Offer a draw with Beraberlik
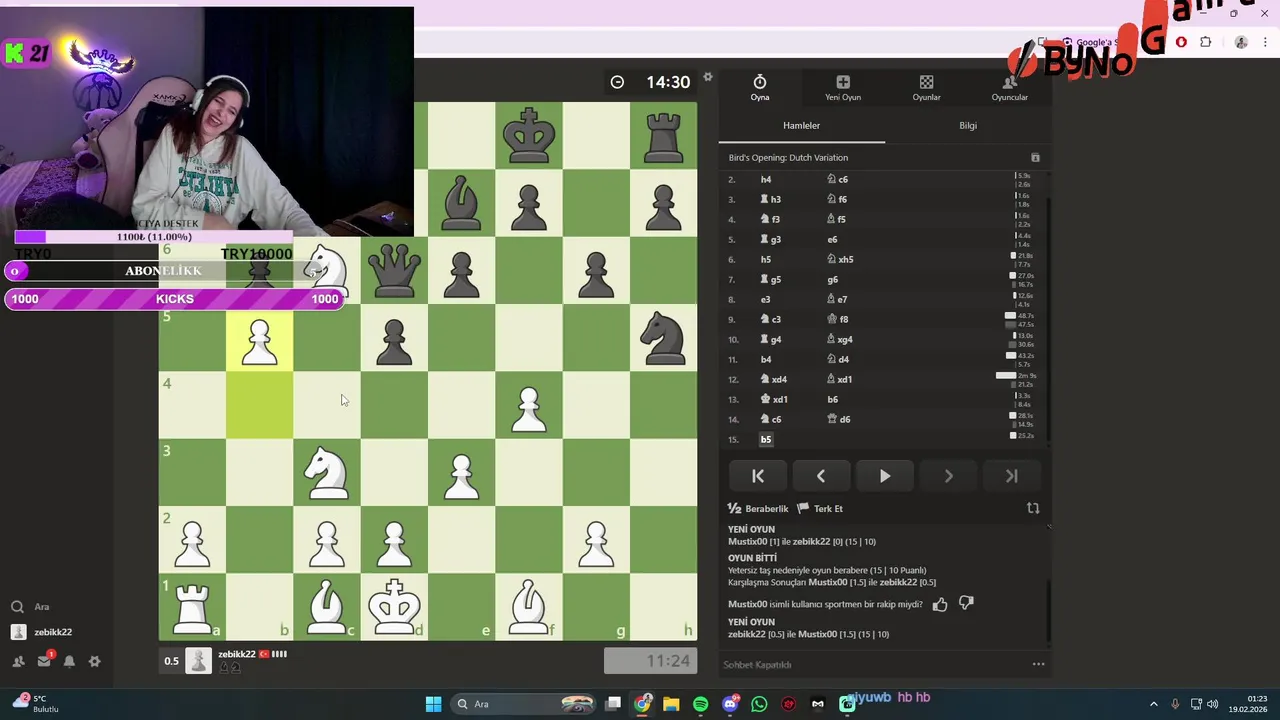The width and height of the screenshot is (1280, 720). point(758,509)
